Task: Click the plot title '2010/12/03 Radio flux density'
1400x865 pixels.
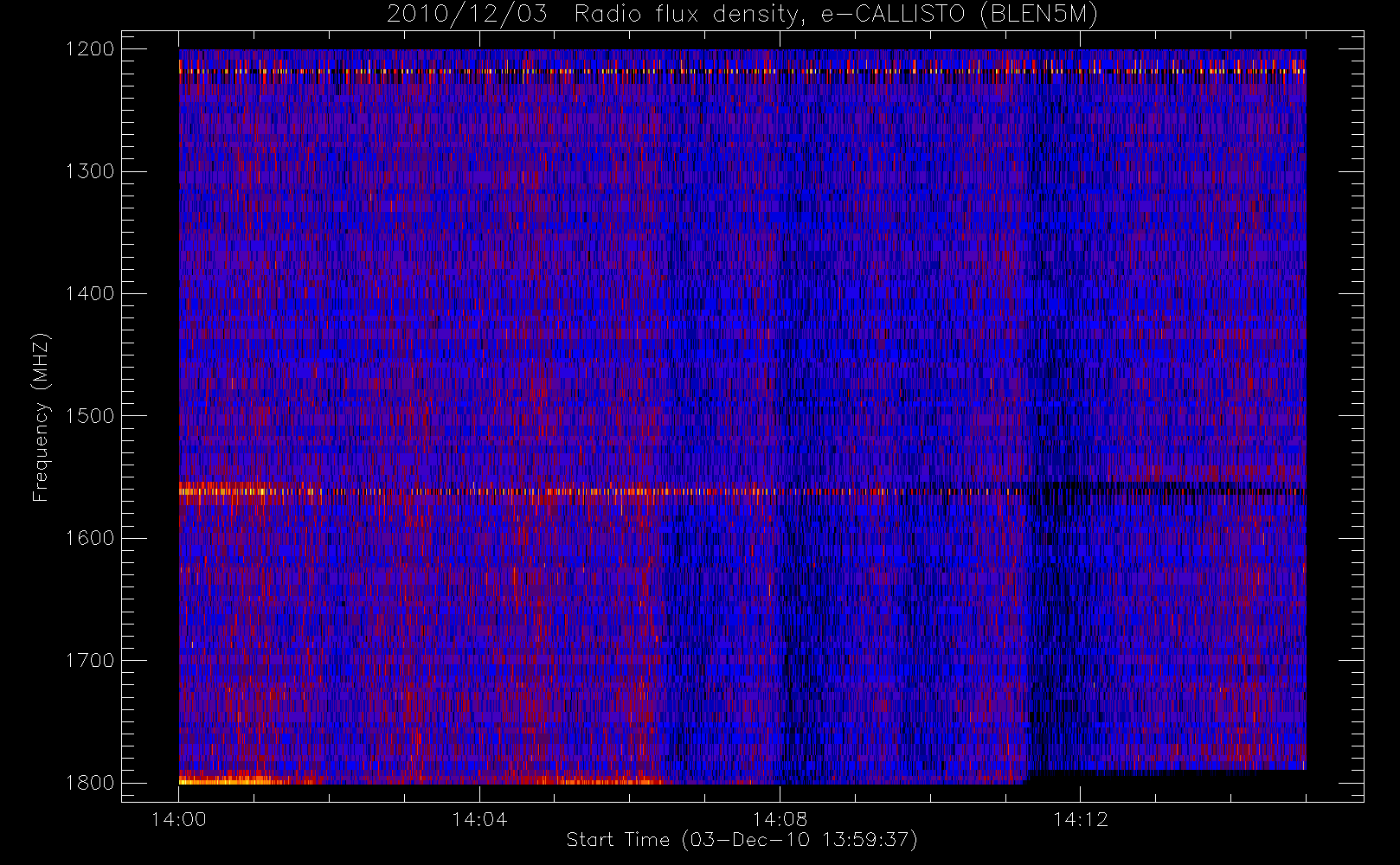Action: coord(742,15)
